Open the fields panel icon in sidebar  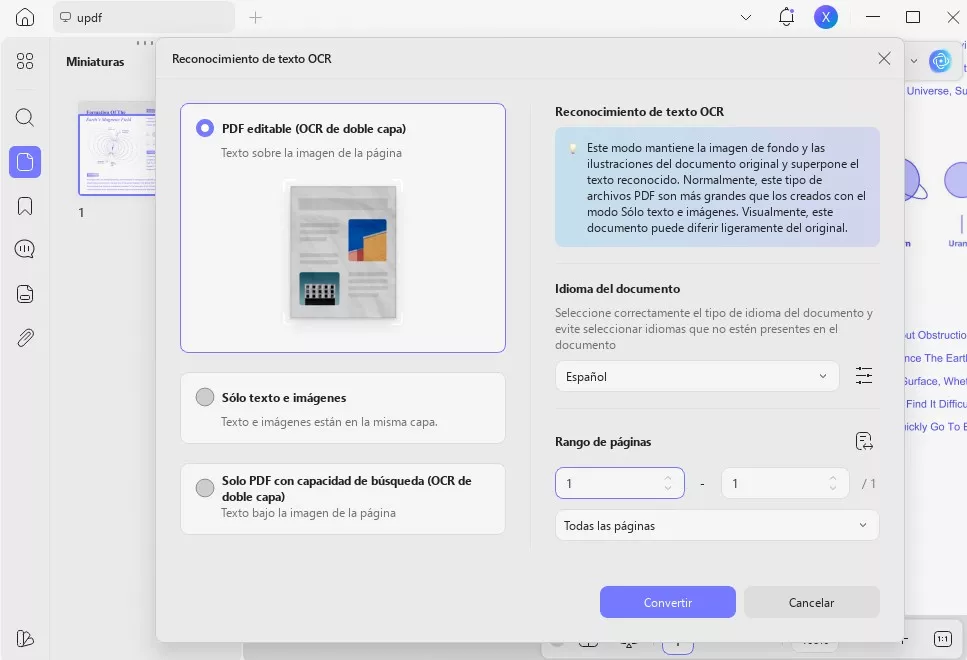pos(25,294)
